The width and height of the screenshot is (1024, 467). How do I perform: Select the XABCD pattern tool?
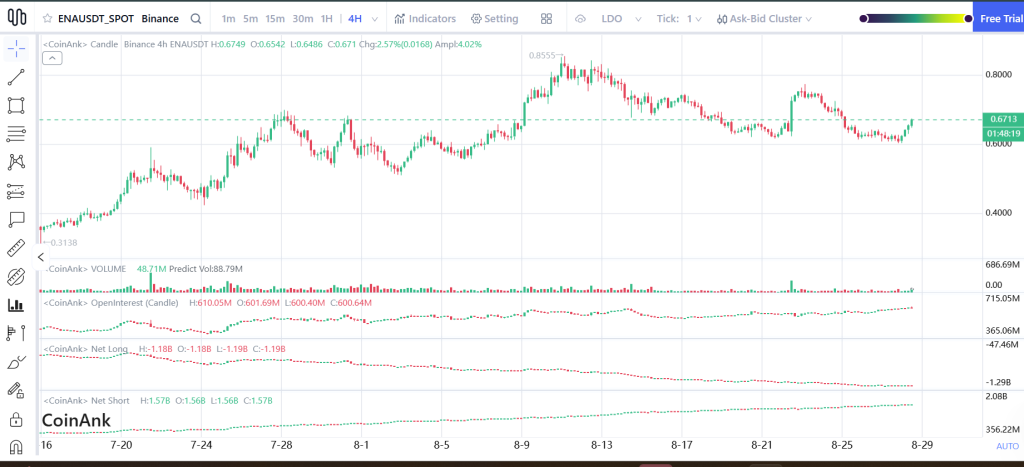click(x=16, y=162)
